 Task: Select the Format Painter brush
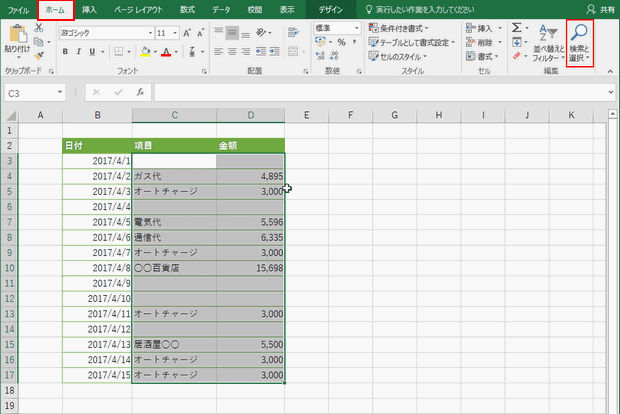tap(38, 56)
